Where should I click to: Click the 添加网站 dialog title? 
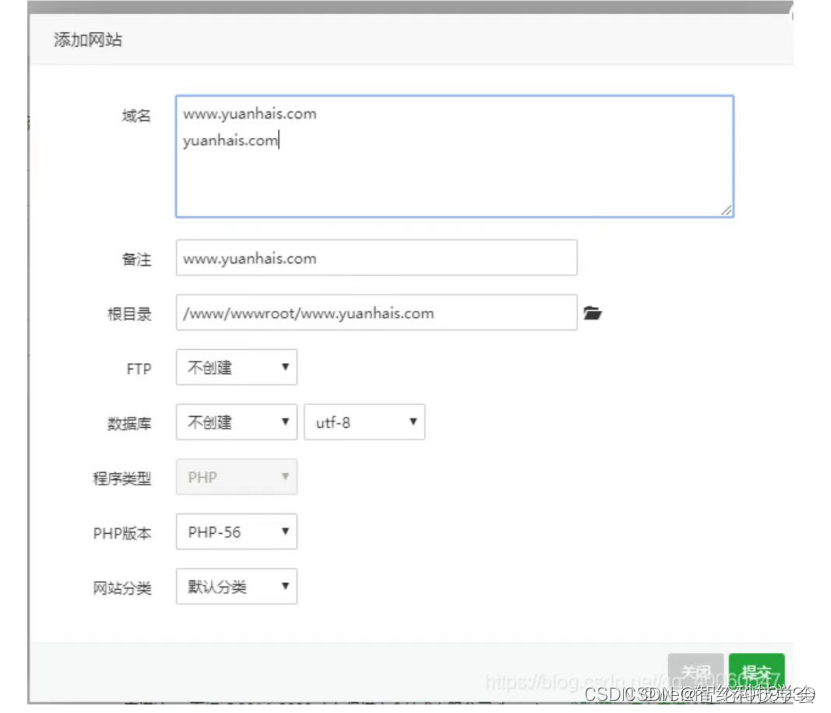click(88, 41)
